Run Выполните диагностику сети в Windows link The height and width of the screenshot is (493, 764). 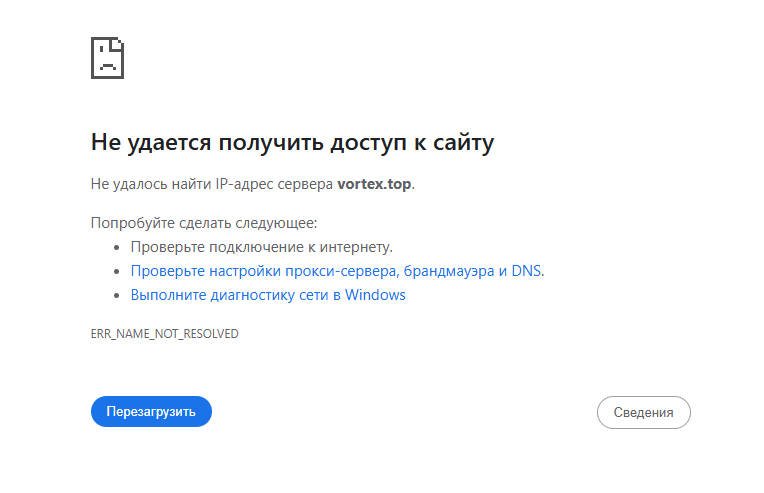coord(268,295)
